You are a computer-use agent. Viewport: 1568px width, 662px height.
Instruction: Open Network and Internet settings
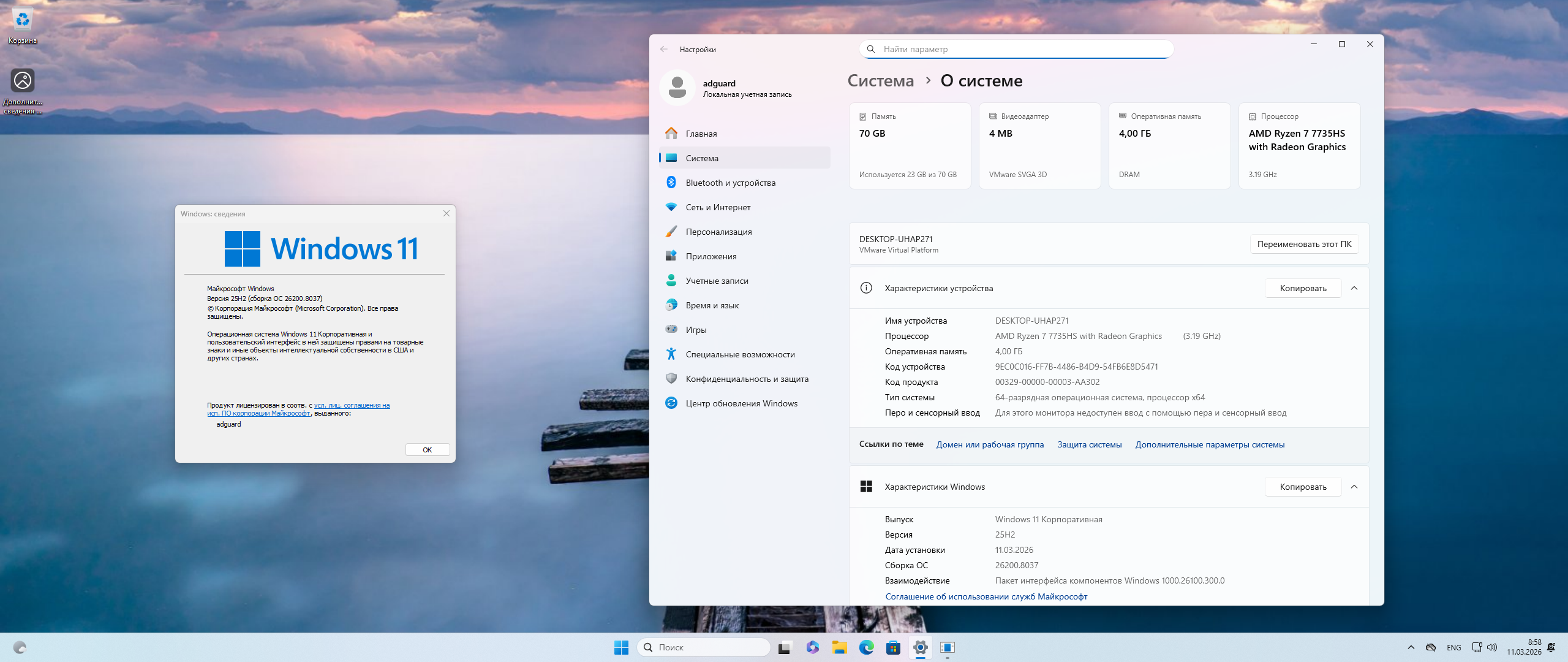(x=718, y=207)
